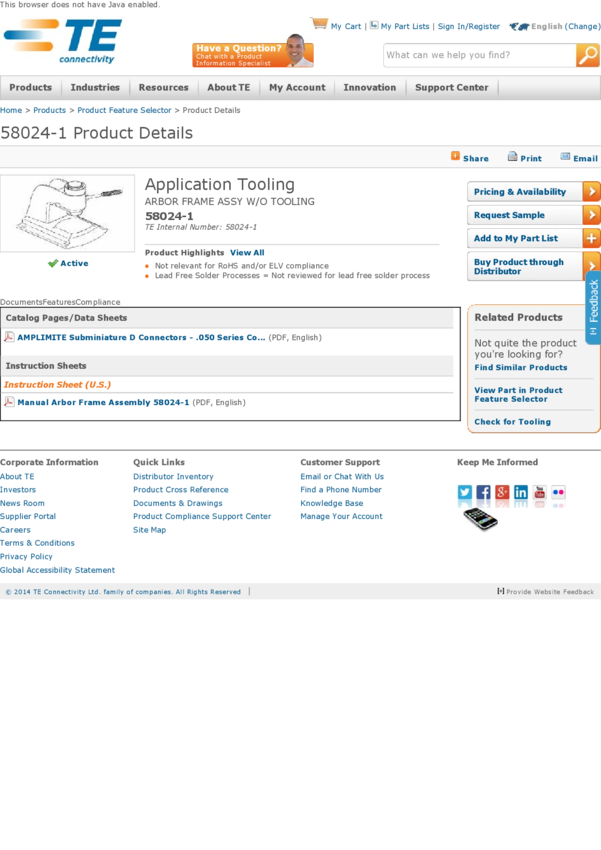This screenshot has width=601, height=850.
Task: Click the mobile phone image
Action: (480, 519)
